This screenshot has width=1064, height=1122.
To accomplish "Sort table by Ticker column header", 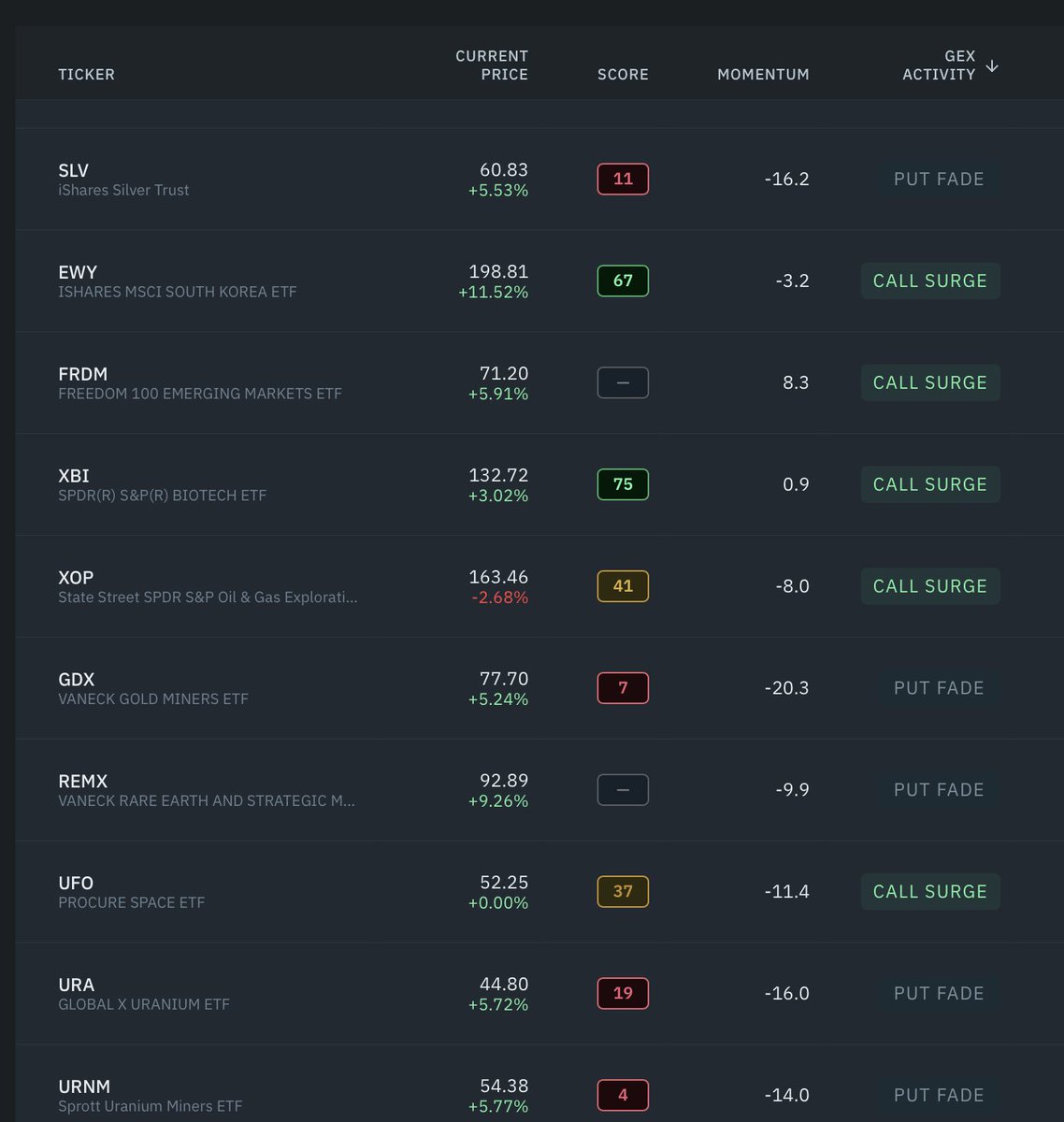I will [x=86, y=75].
